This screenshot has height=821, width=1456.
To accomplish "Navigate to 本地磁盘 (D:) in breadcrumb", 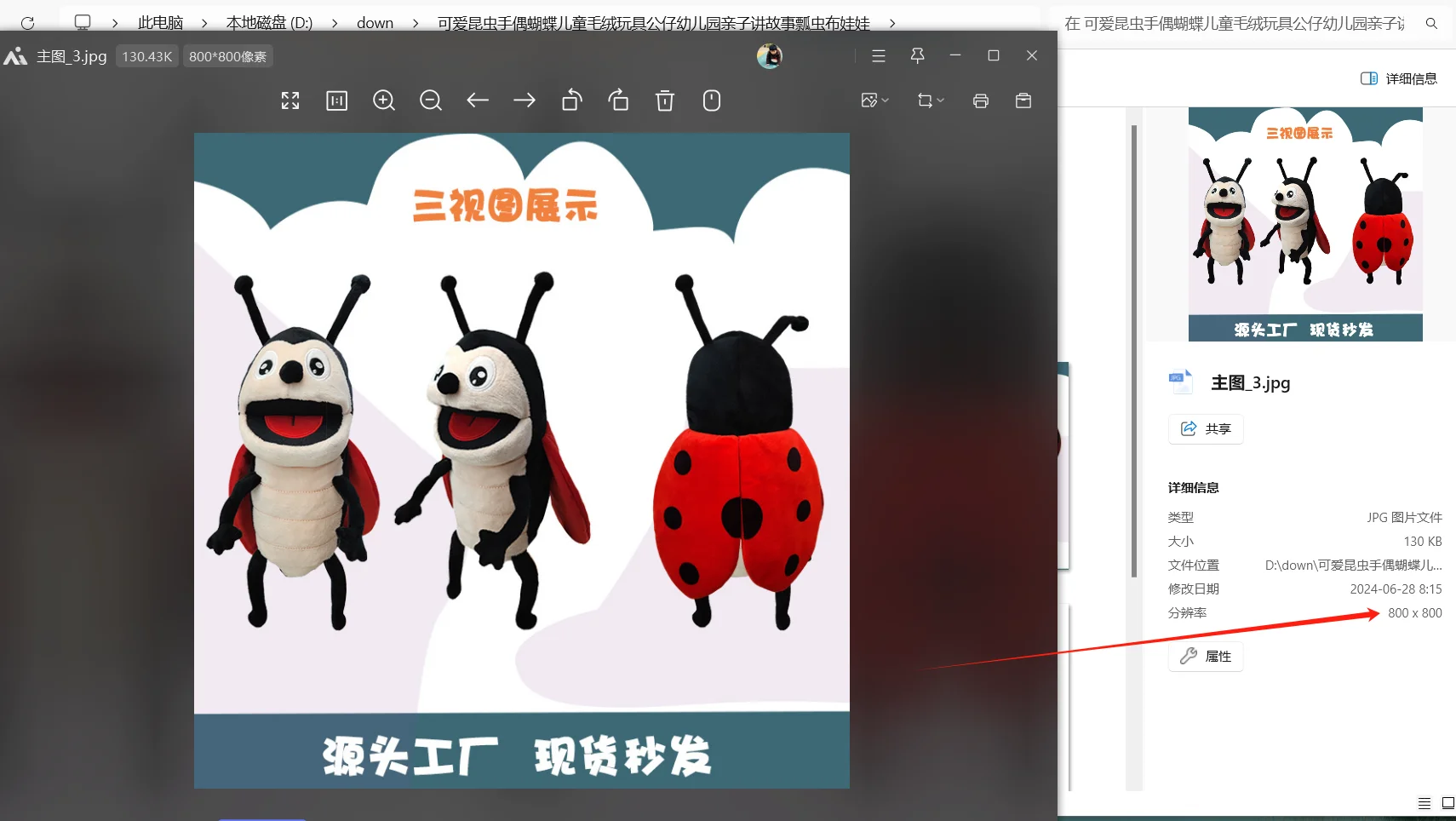I will click(x=269, y=23).
